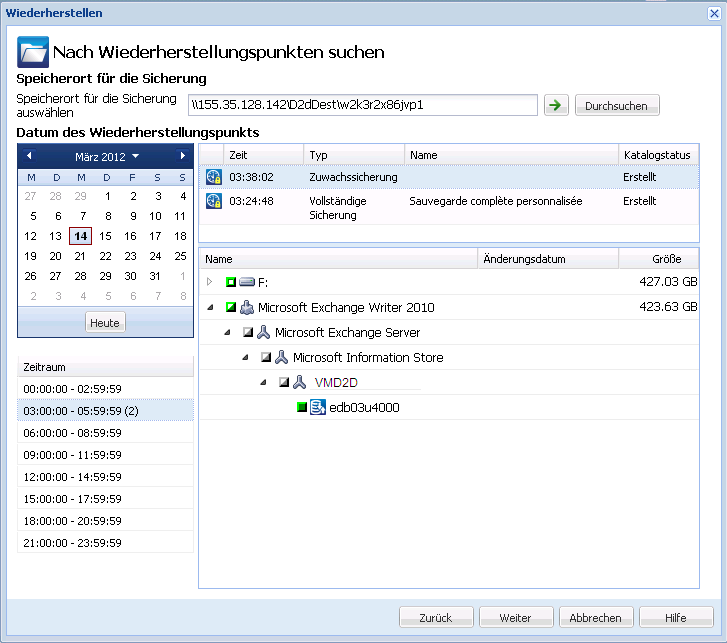The width and height of the screenshot is (727, 643).
Task: Sort by the Katalogstatus column header
Action: click(x=656, y=155)
